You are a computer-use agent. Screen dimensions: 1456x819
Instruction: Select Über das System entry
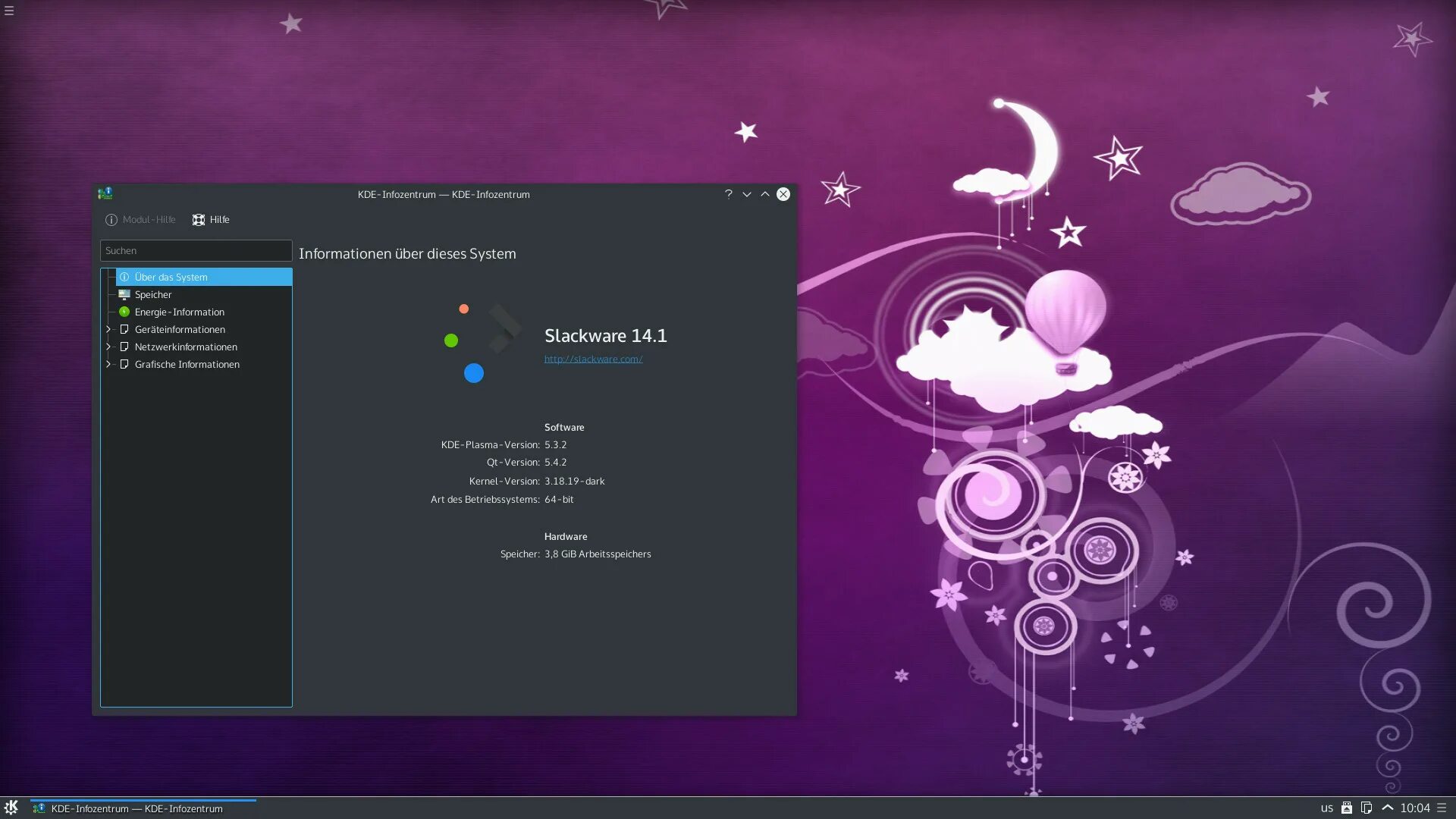tap(171, 278)
